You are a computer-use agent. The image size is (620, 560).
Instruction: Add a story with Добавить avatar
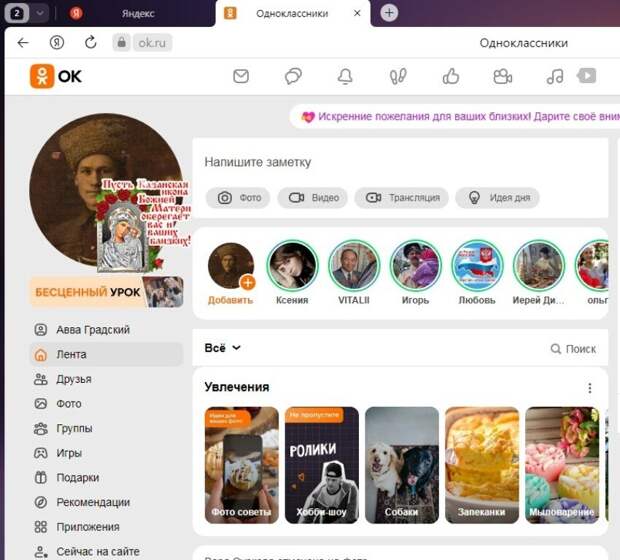click(231, 267)
